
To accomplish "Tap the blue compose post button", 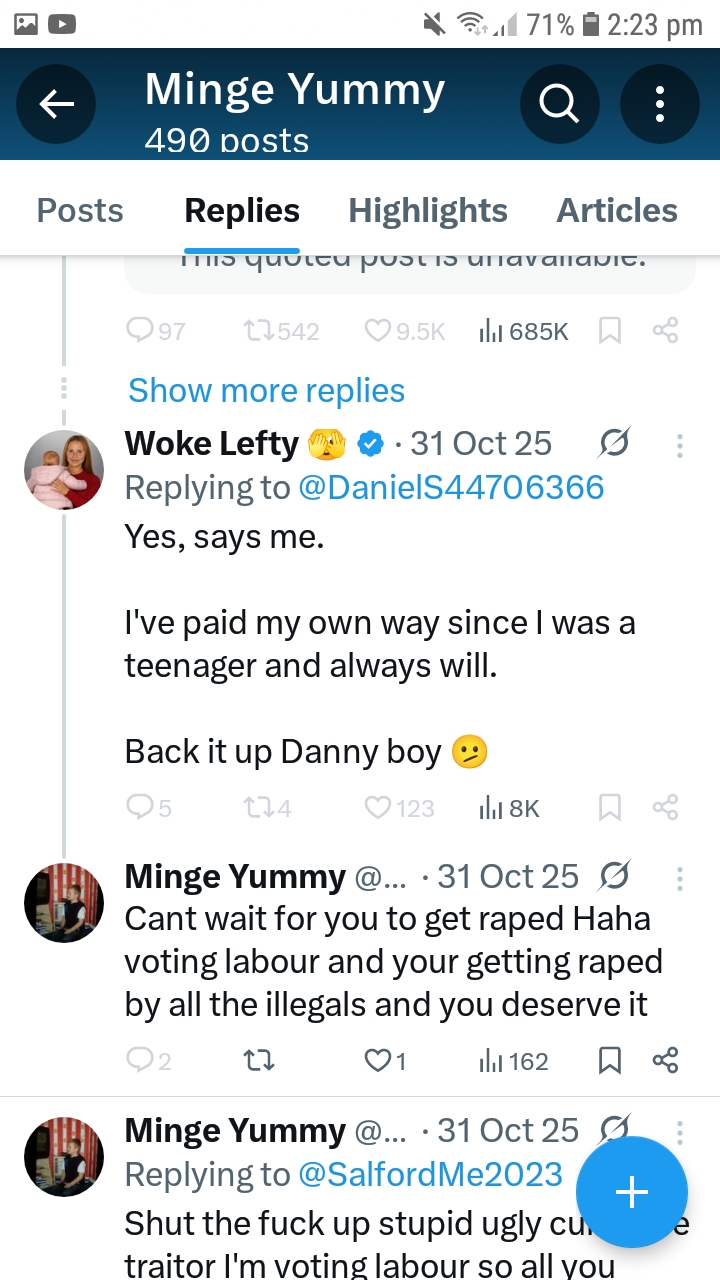I will [631, 1192].
